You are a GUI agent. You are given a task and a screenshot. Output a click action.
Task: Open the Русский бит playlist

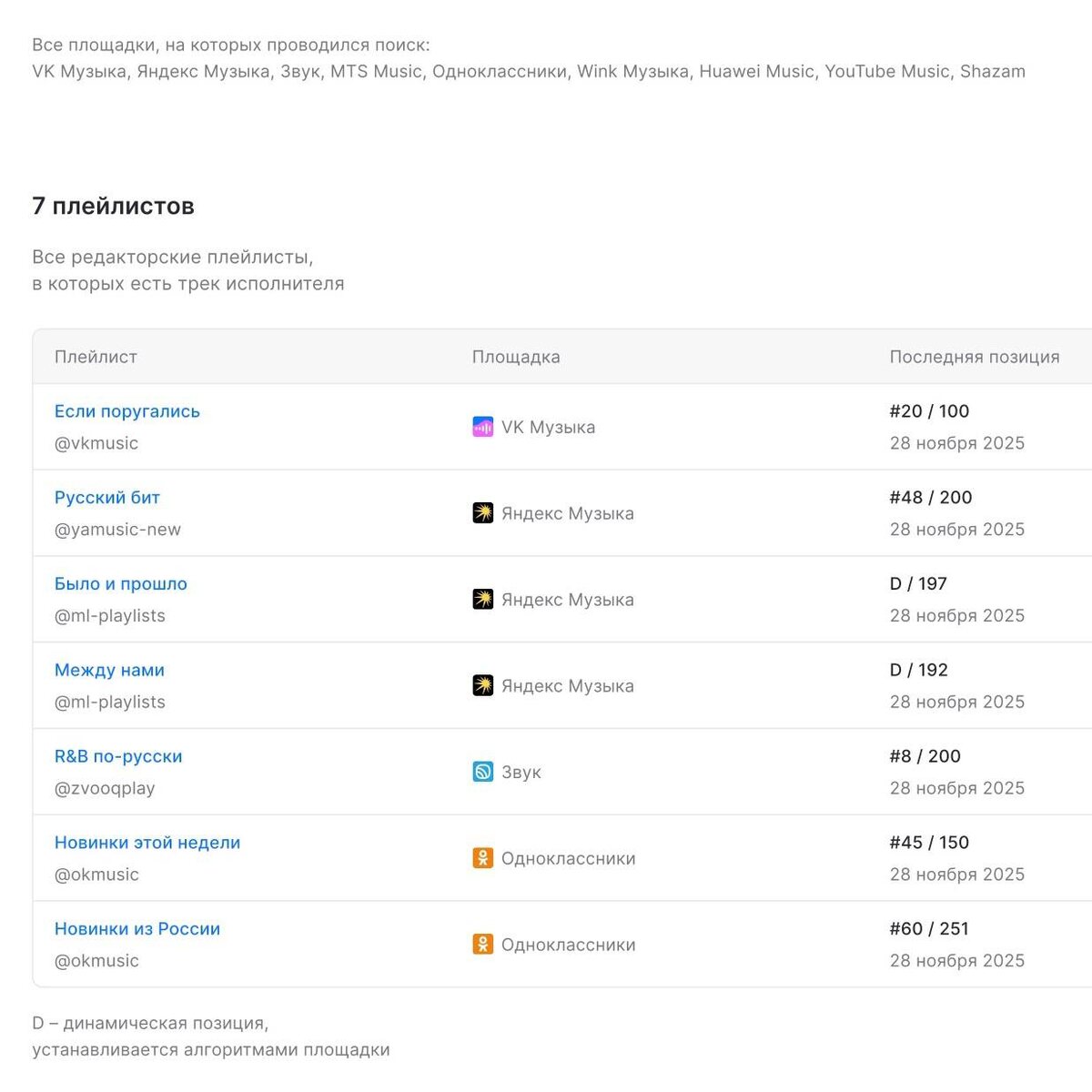click(106, 498)
